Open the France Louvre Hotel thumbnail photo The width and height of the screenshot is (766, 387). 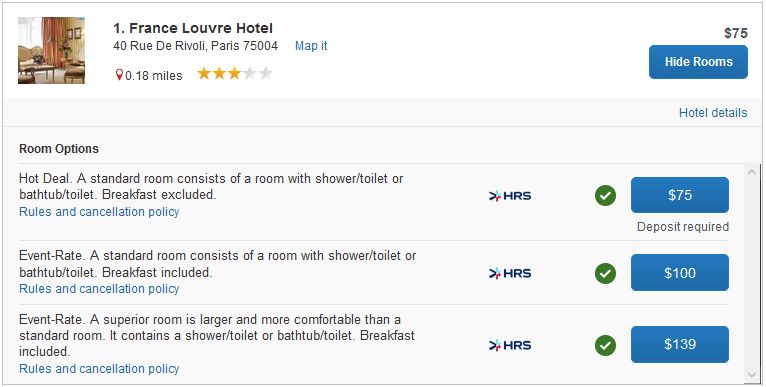pos(51,50)
